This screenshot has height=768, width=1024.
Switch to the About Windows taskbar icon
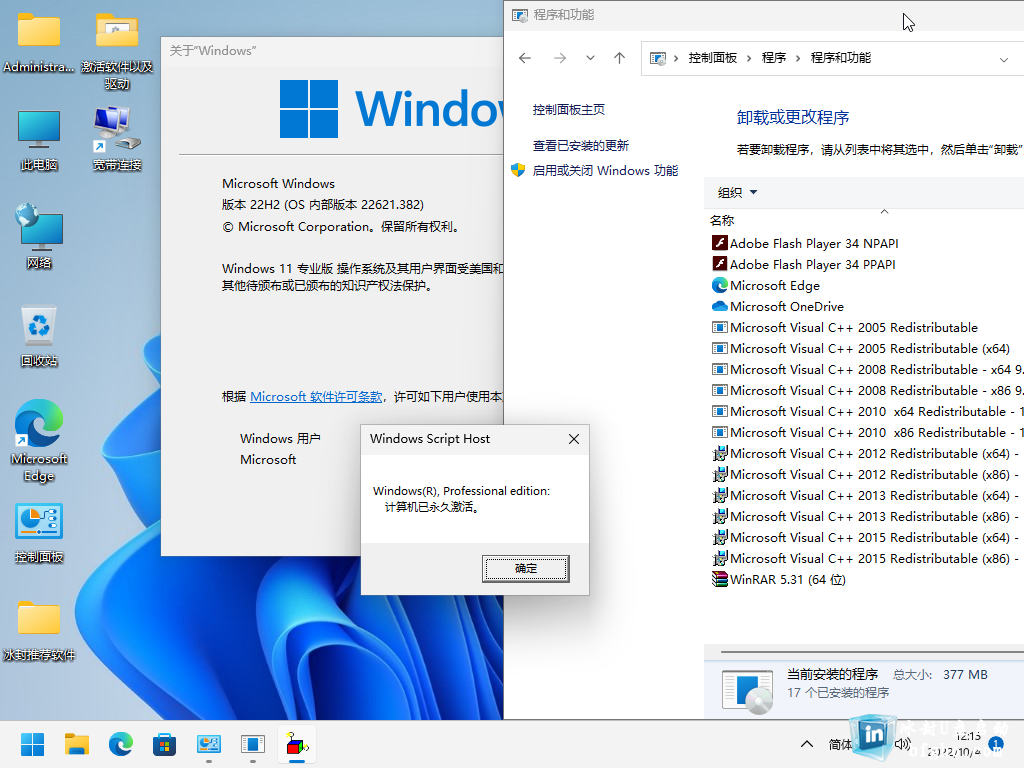(x=253, y=744)
